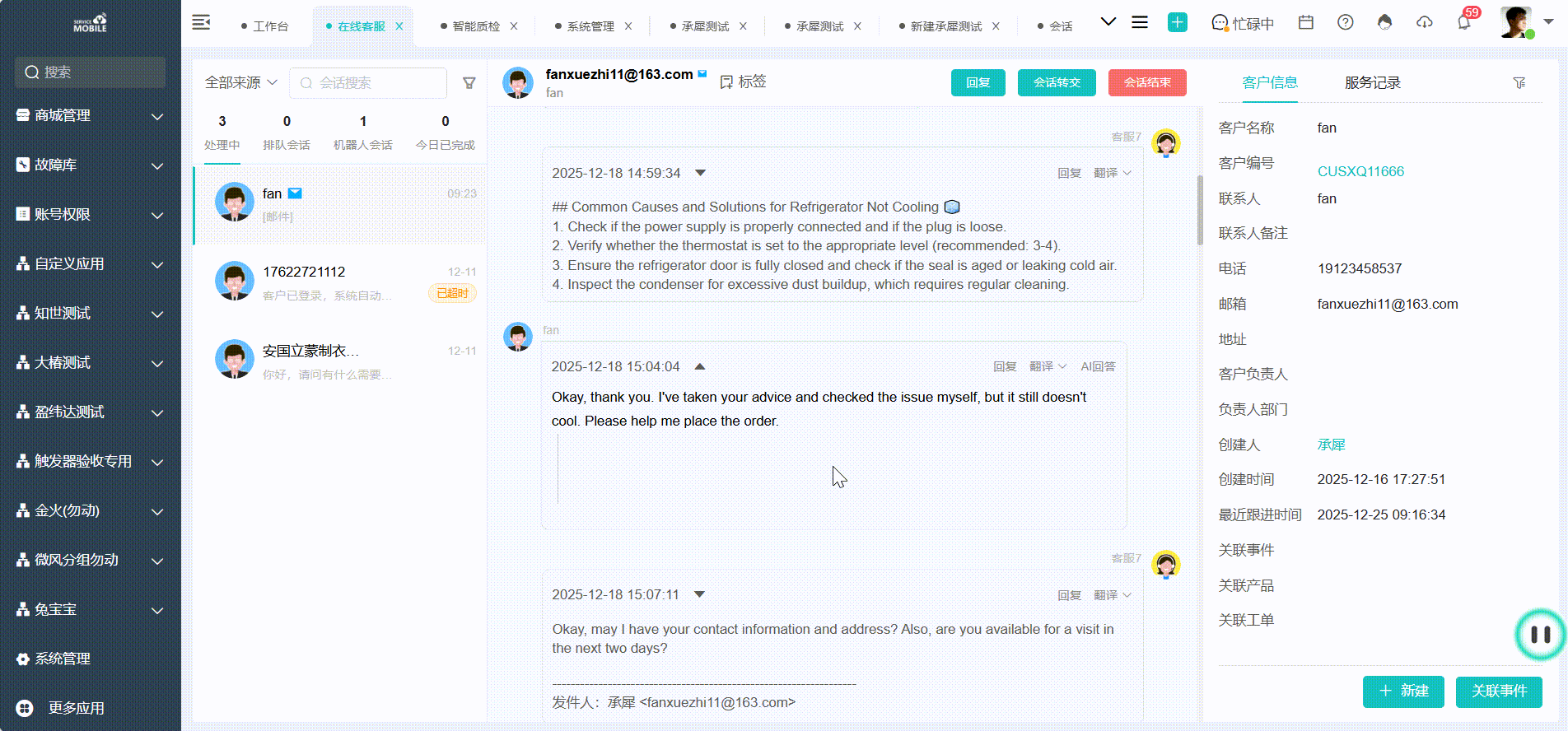The height and width of the screenshot is (731, 1568).
Task: Toggle the 15:04:04 message triangle
Action: [x=700, y=366]
